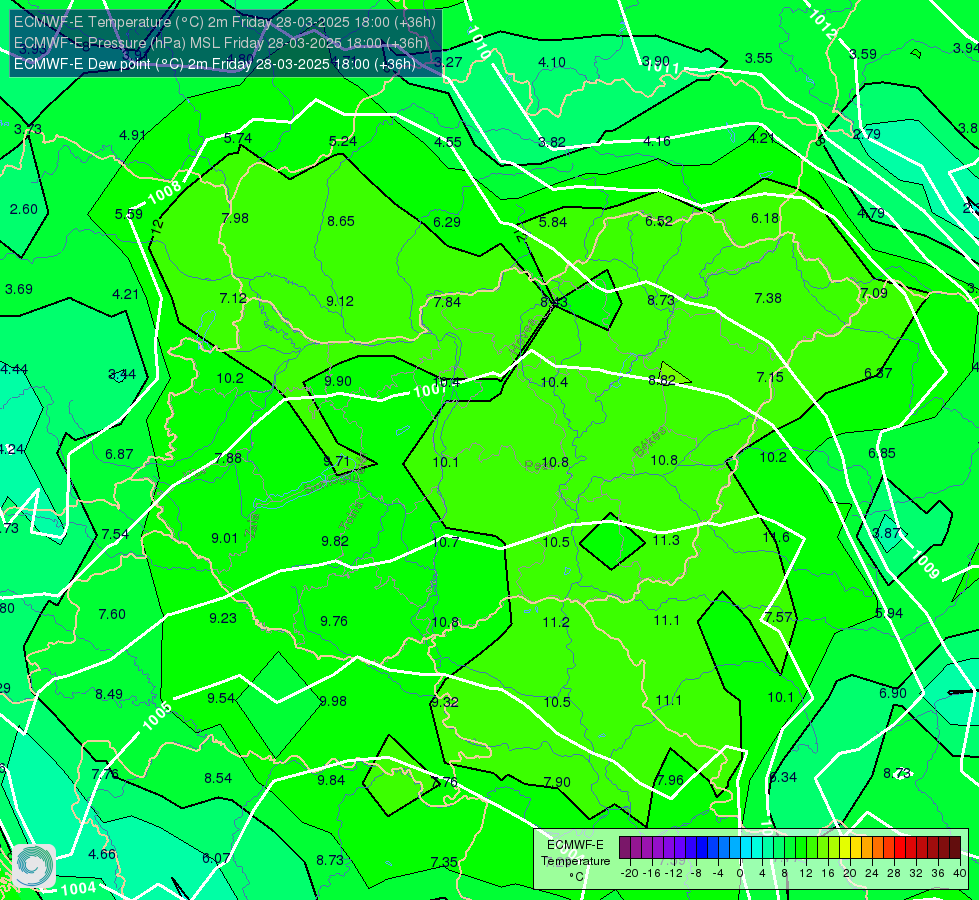Select the ECMWF-E Pressure MSL layer label

pos(220,43)
